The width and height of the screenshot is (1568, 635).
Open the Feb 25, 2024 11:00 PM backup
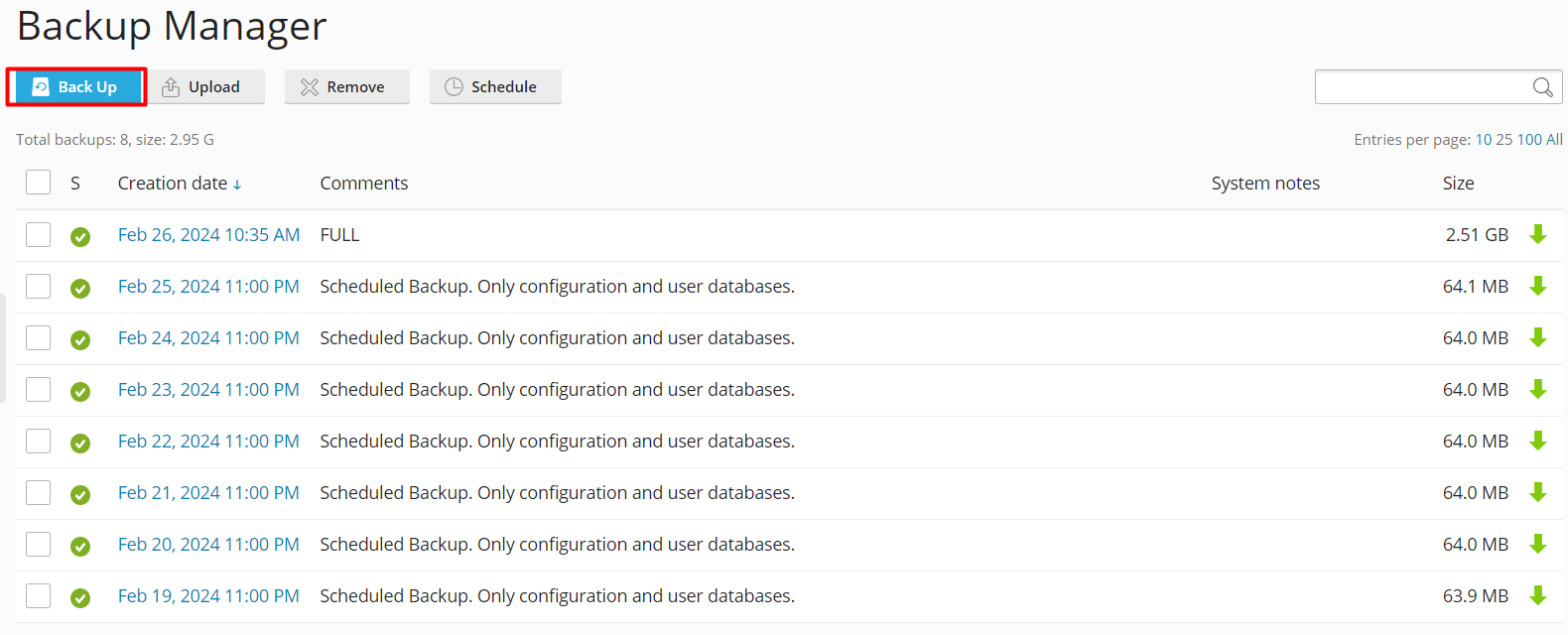[208, 287]
